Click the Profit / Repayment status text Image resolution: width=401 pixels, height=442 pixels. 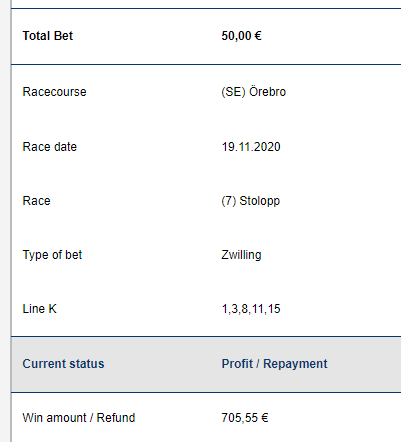(275, 364)
